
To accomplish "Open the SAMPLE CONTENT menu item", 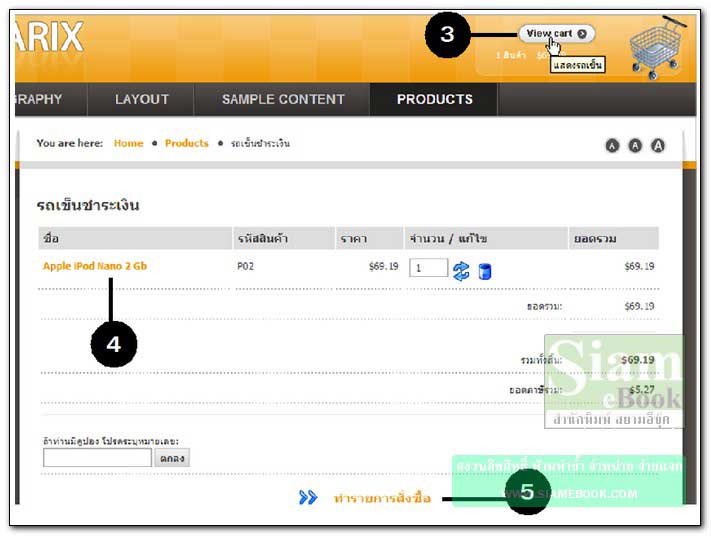I will pyautogui.click(x=283, y=99).
